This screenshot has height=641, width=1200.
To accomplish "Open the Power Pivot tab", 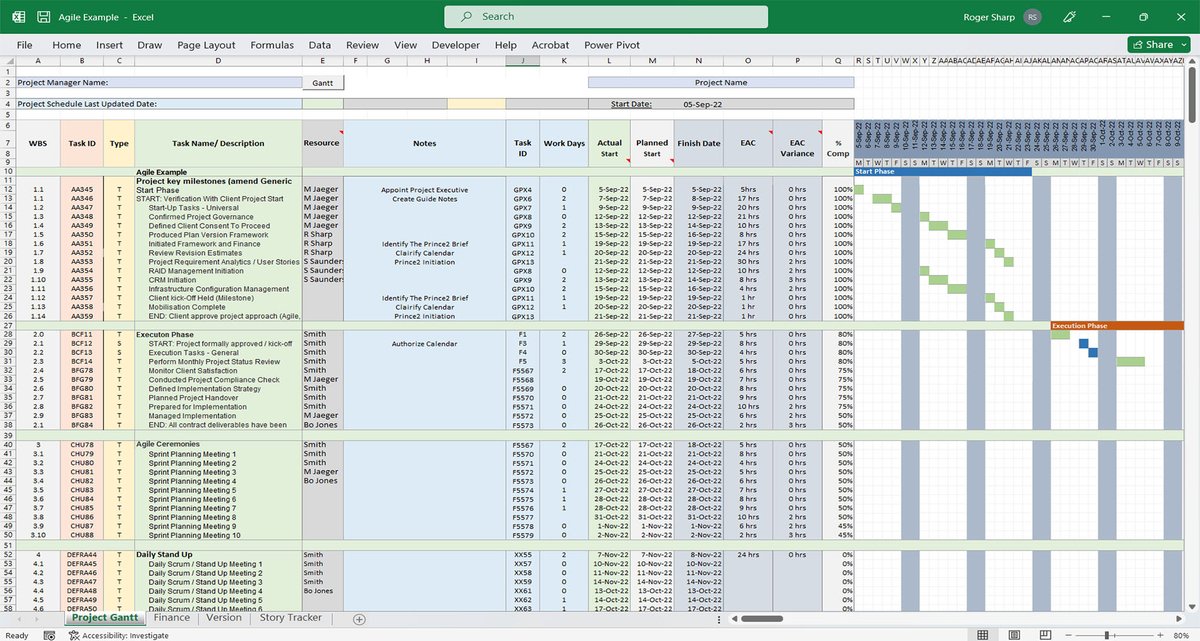I will [613, 45].
